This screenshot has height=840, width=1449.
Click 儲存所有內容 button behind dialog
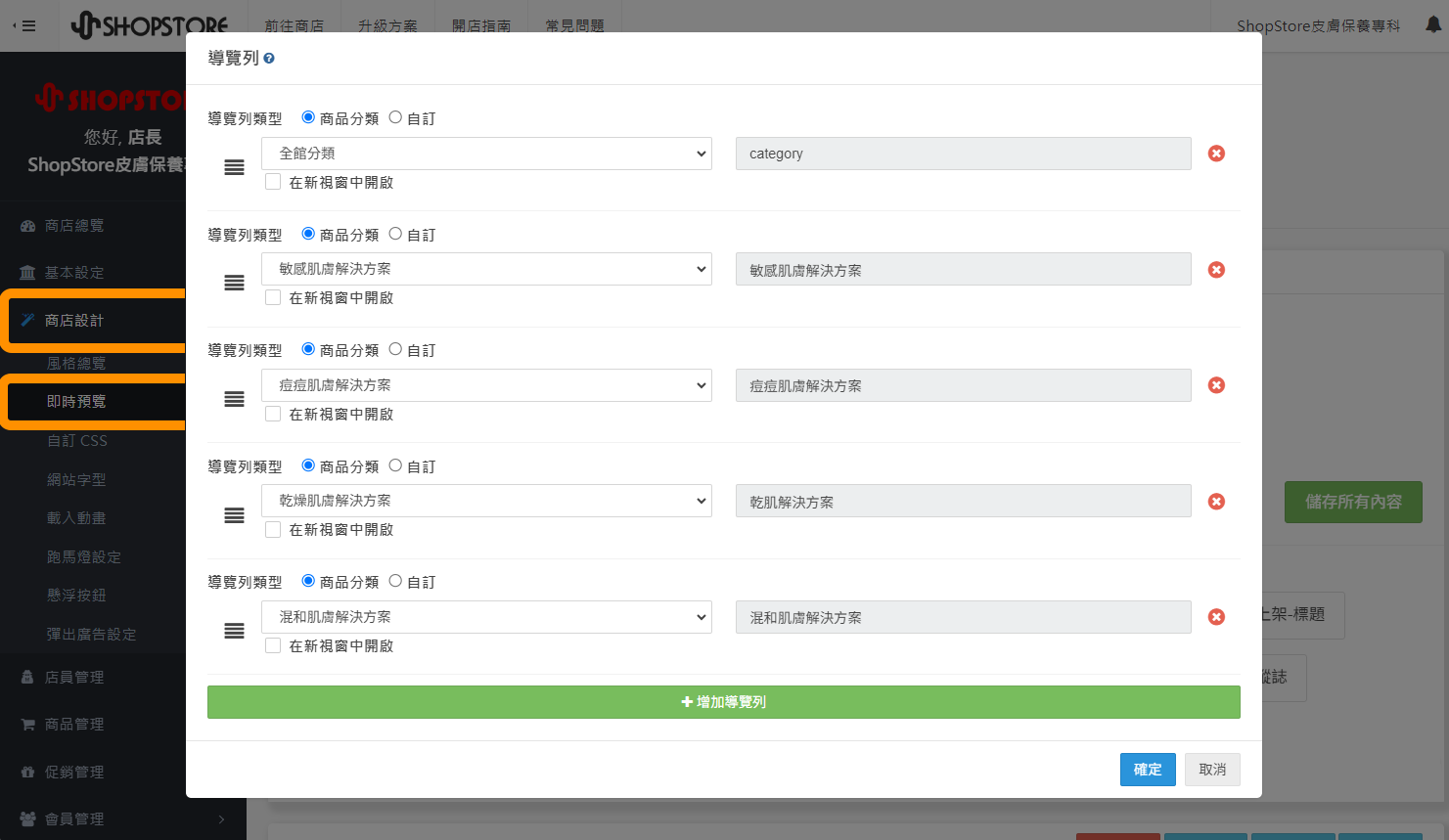1353,502
